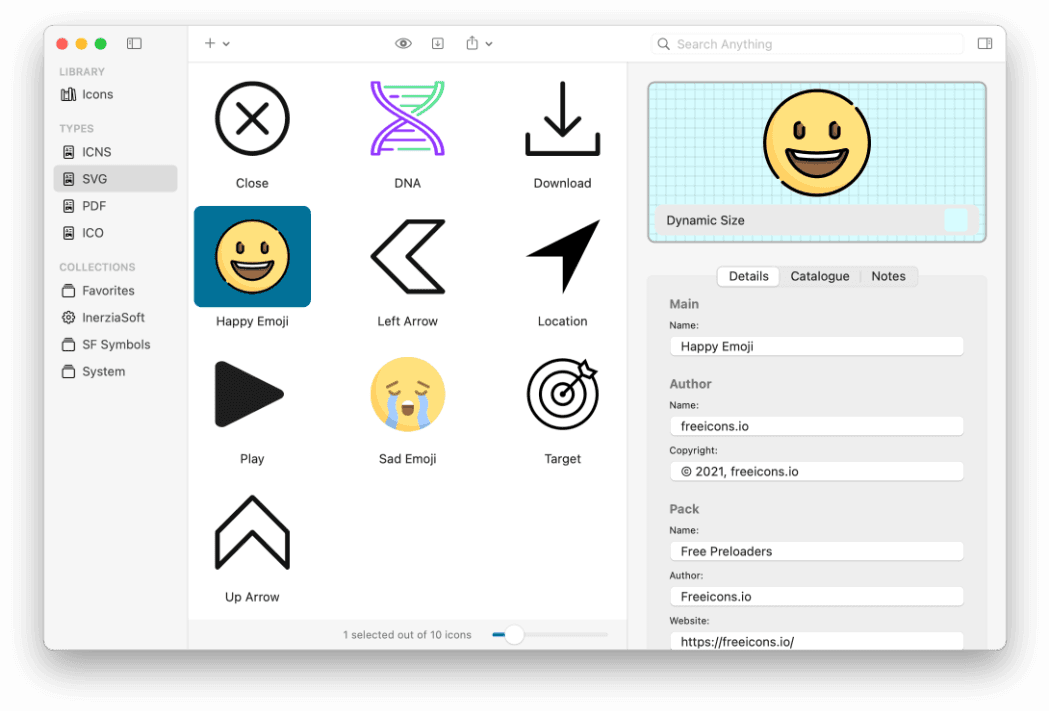Screen dimensions: 1049x711
Task: Select the DNA icon thumbnail
Action: 407,119
